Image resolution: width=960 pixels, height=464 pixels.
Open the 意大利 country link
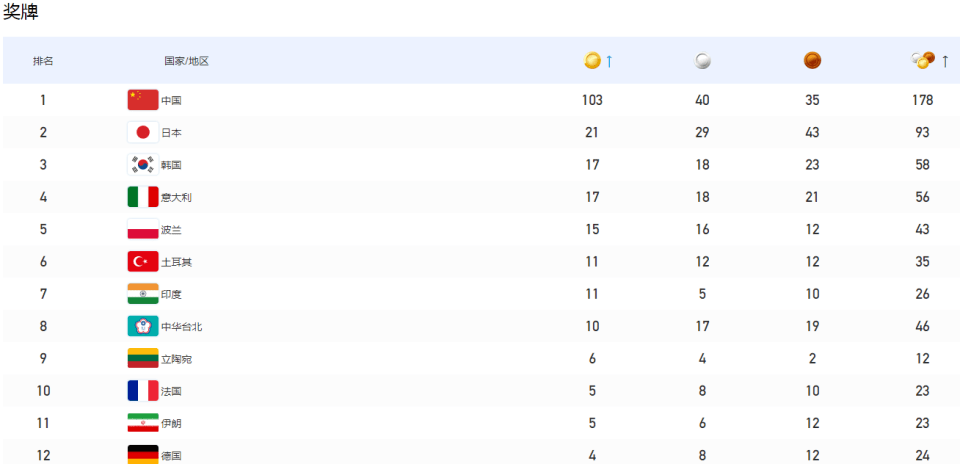pyautogui.click(x=176, y=198)
